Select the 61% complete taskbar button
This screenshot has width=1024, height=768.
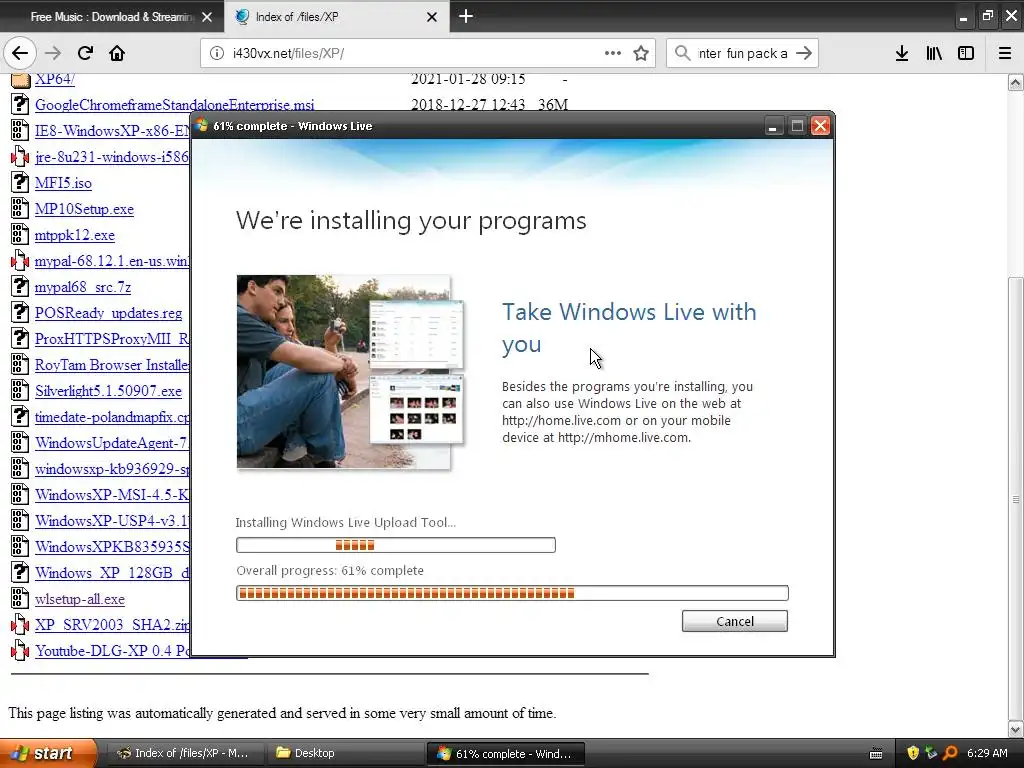point(505,753)
